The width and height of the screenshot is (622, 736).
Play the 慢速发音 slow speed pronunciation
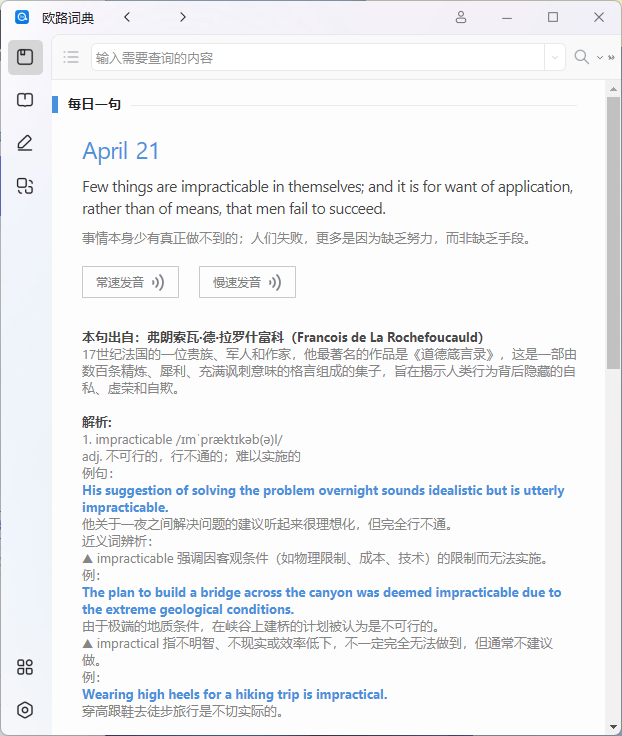[247, 283]
